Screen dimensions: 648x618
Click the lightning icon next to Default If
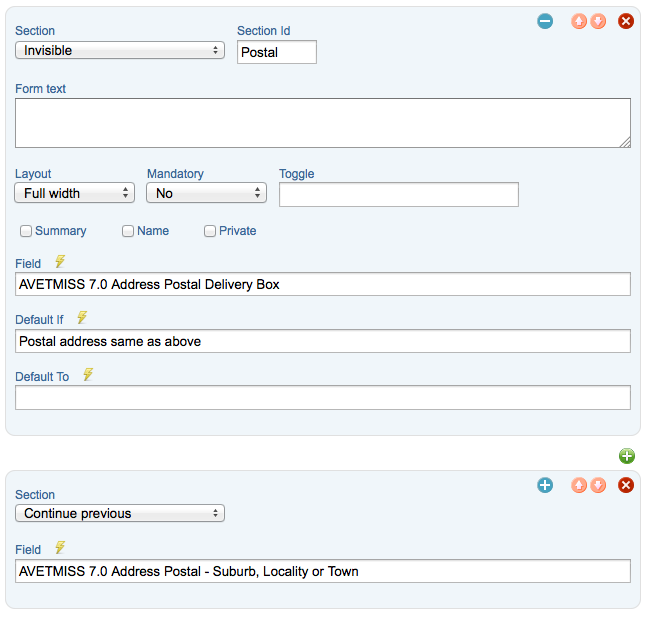point(82,317)
